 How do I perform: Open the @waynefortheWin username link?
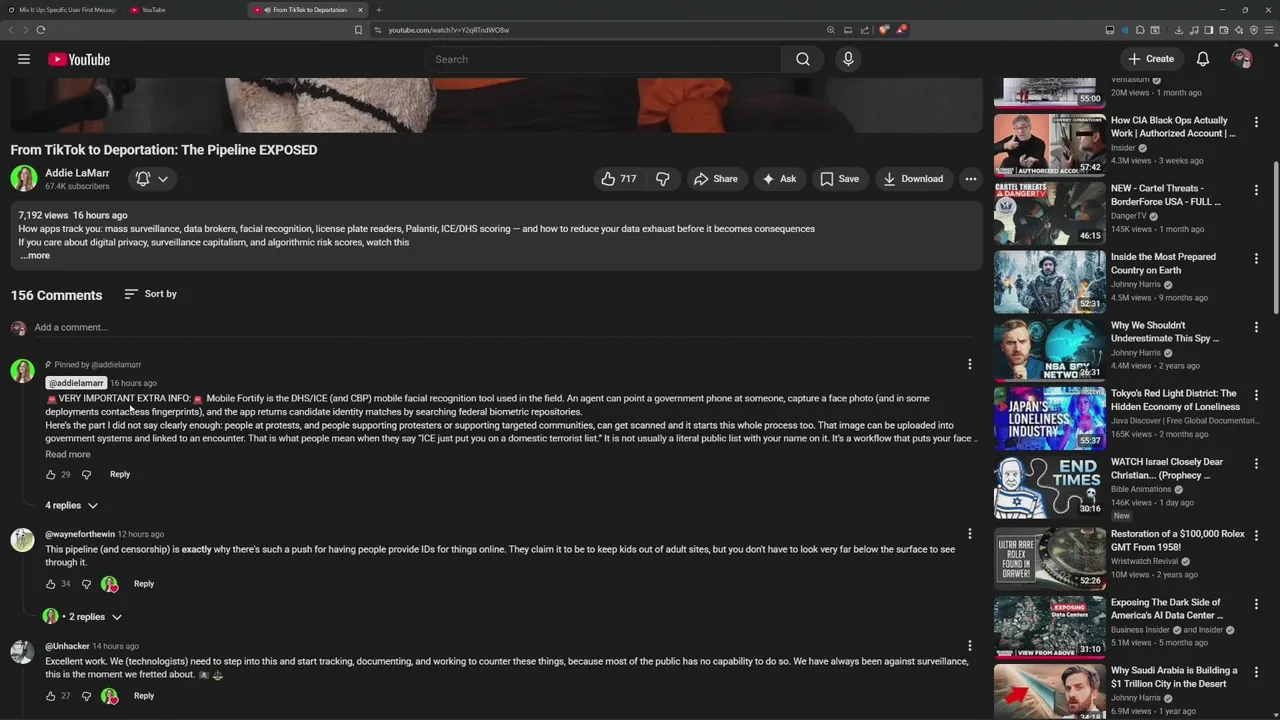pos(80,534)
